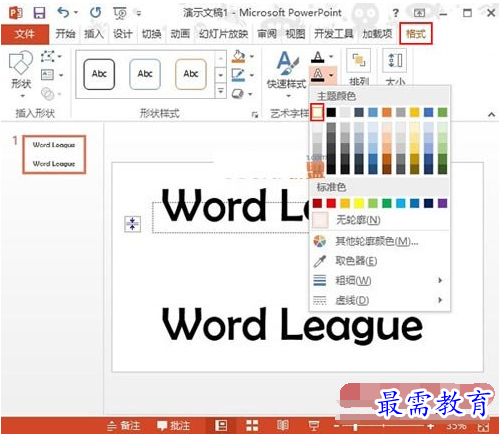Click the Merge Shapes icon
Screen dimensions: 499x435
[x=48, y=94]
